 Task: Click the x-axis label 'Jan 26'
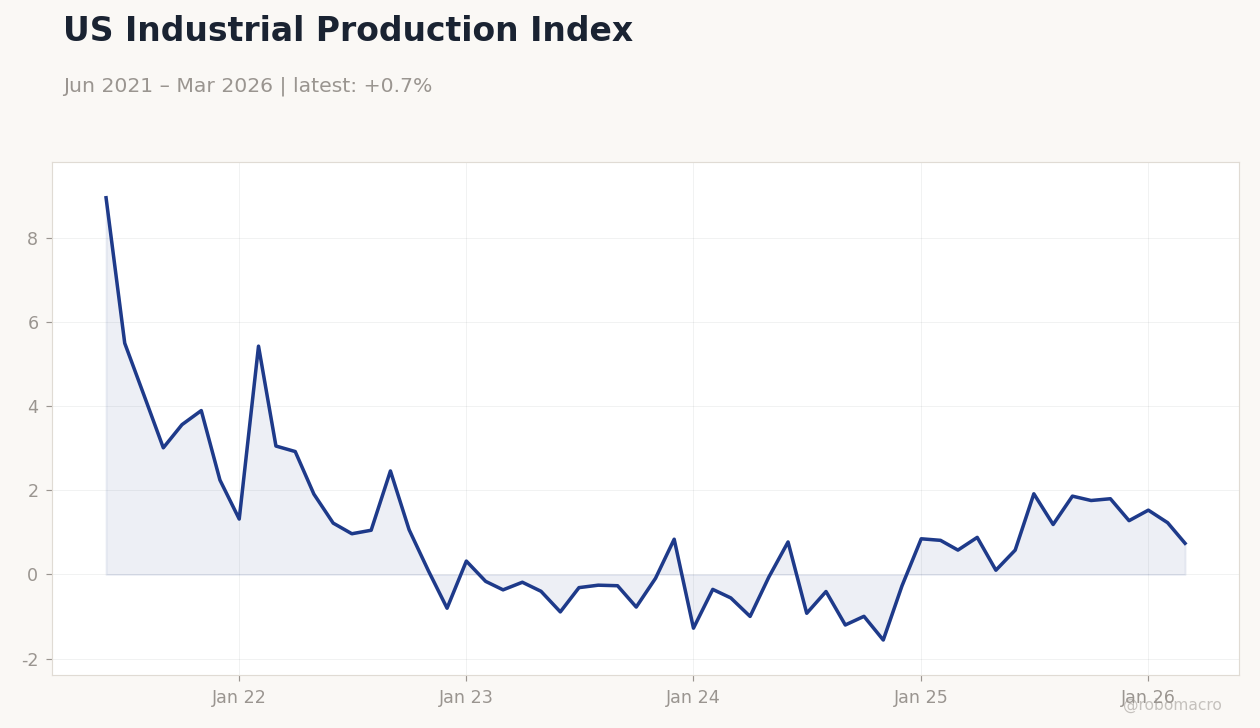point(1148,698)
